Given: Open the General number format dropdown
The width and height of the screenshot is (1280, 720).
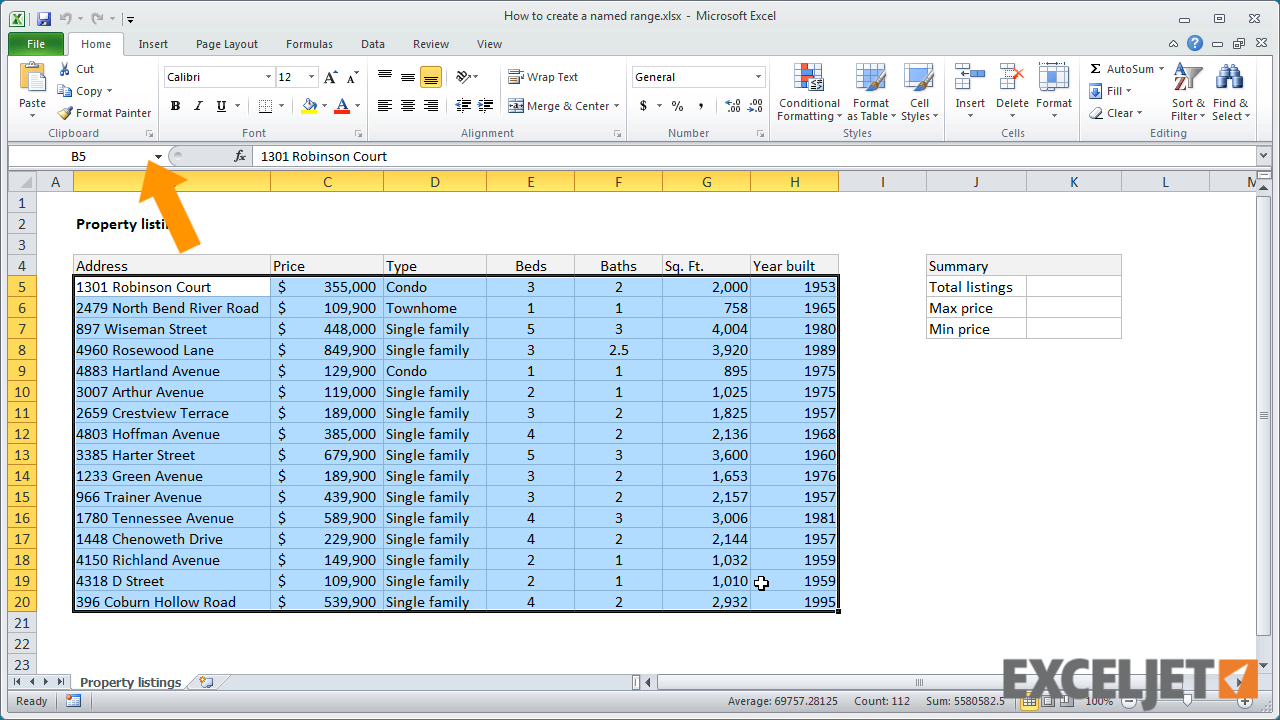Looking at the screenshot, I should point(758,77).
